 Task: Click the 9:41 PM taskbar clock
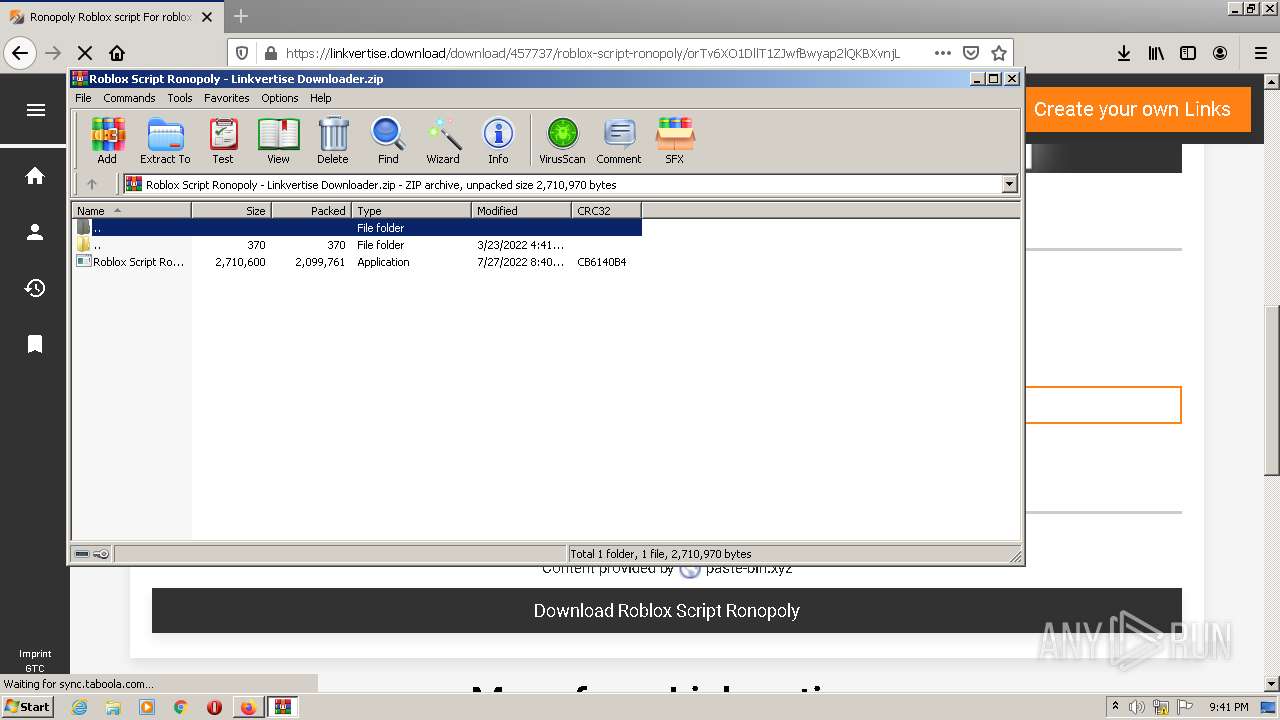[x=1229, y=707]
